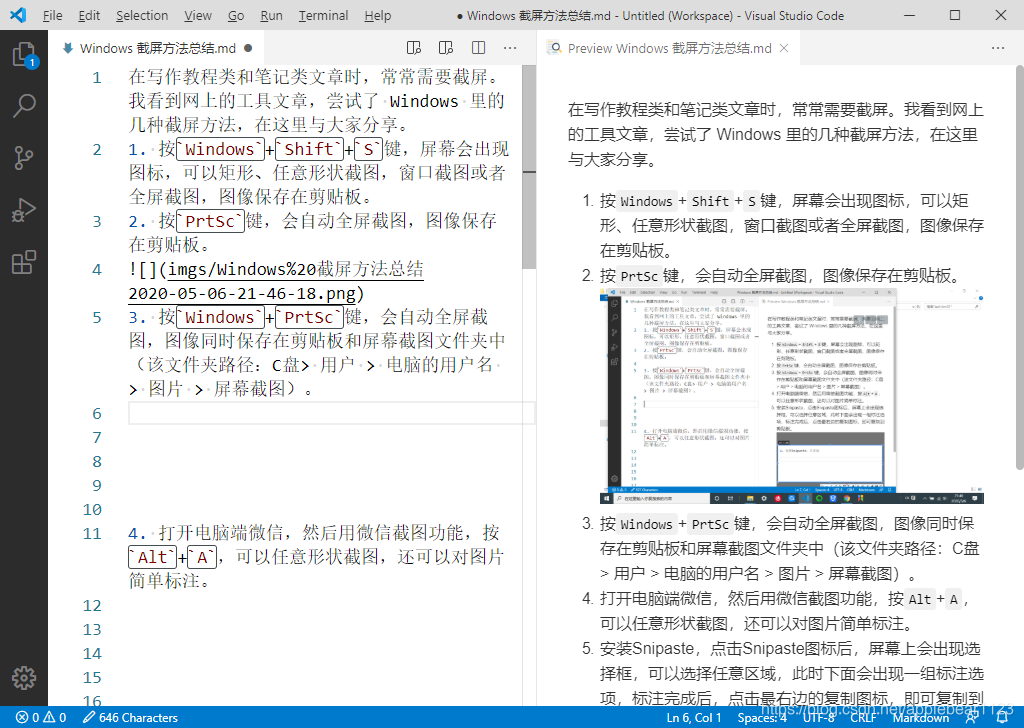Click line number 8 in the editor gutter
The image size is (1024, 728).
[97, 462]
